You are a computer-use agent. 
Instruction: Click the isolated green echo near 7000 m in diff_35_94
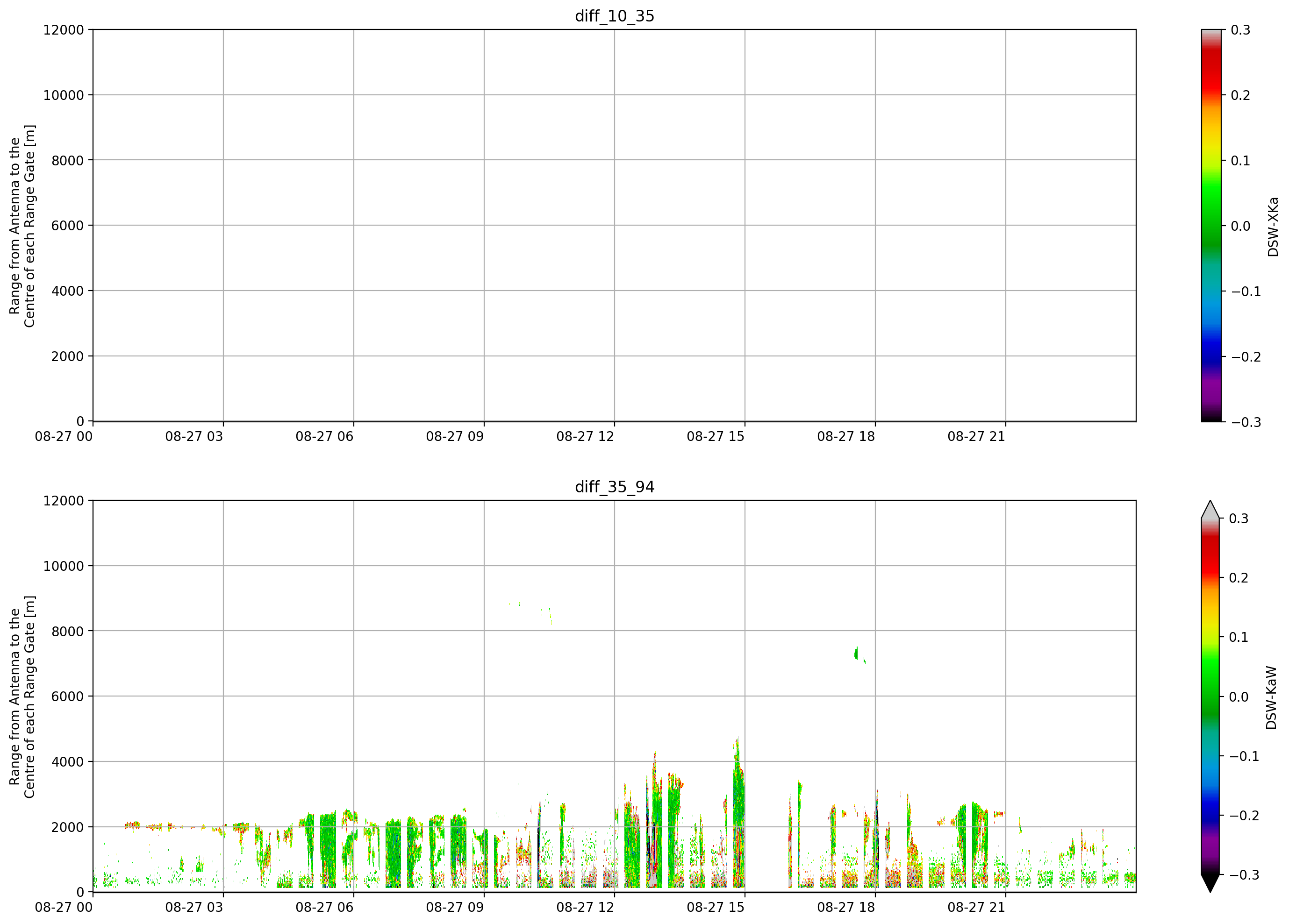(x=857, y=654)
